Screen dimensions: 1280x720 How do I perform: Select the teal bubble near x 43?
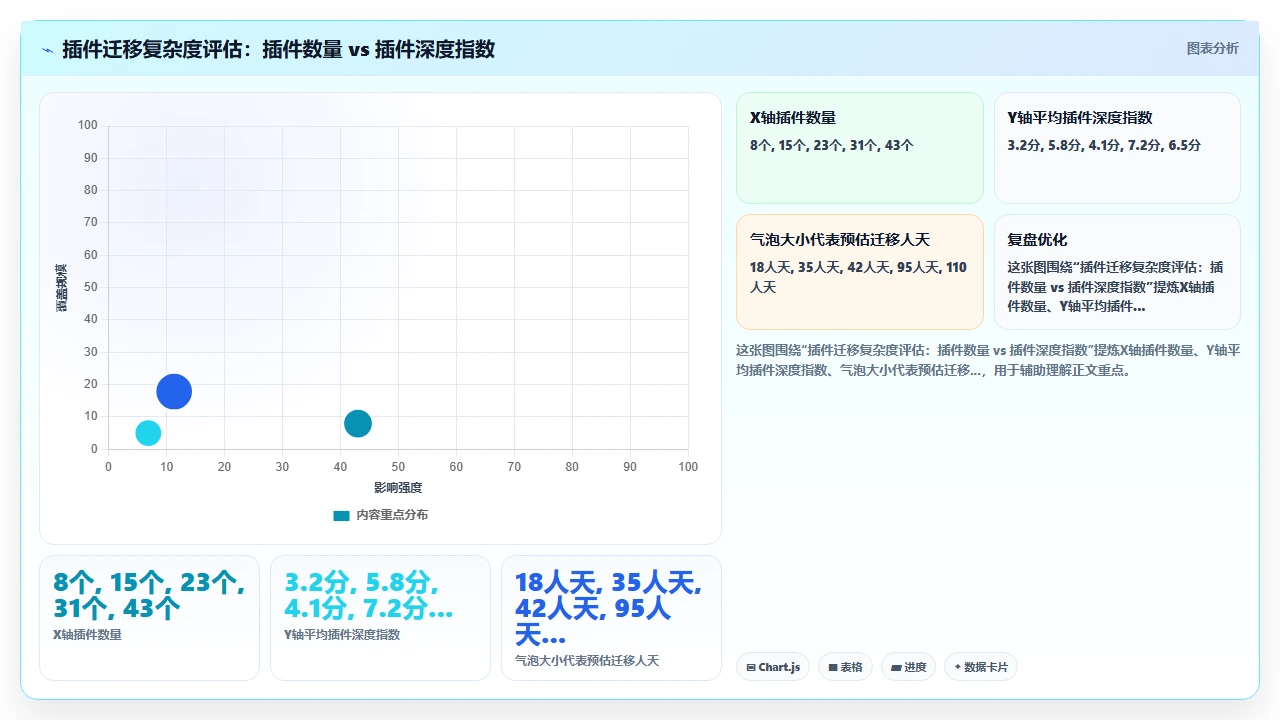click(x=358, y=424)
